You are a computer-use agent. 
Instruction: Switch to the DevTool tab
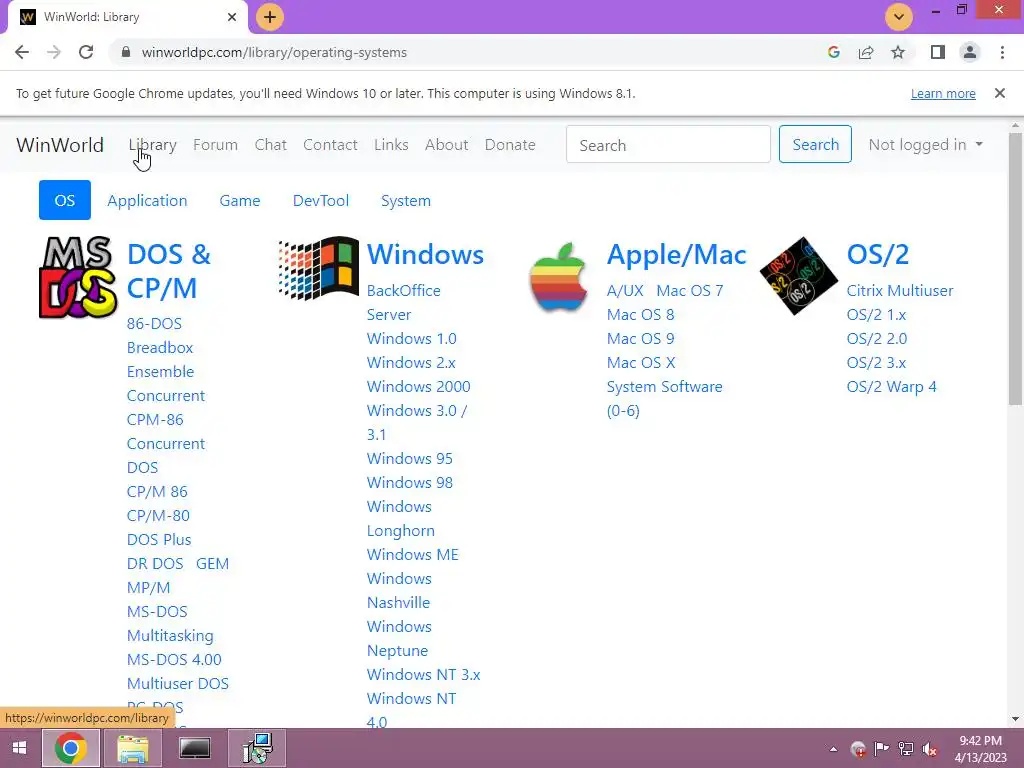coord(321,200)
